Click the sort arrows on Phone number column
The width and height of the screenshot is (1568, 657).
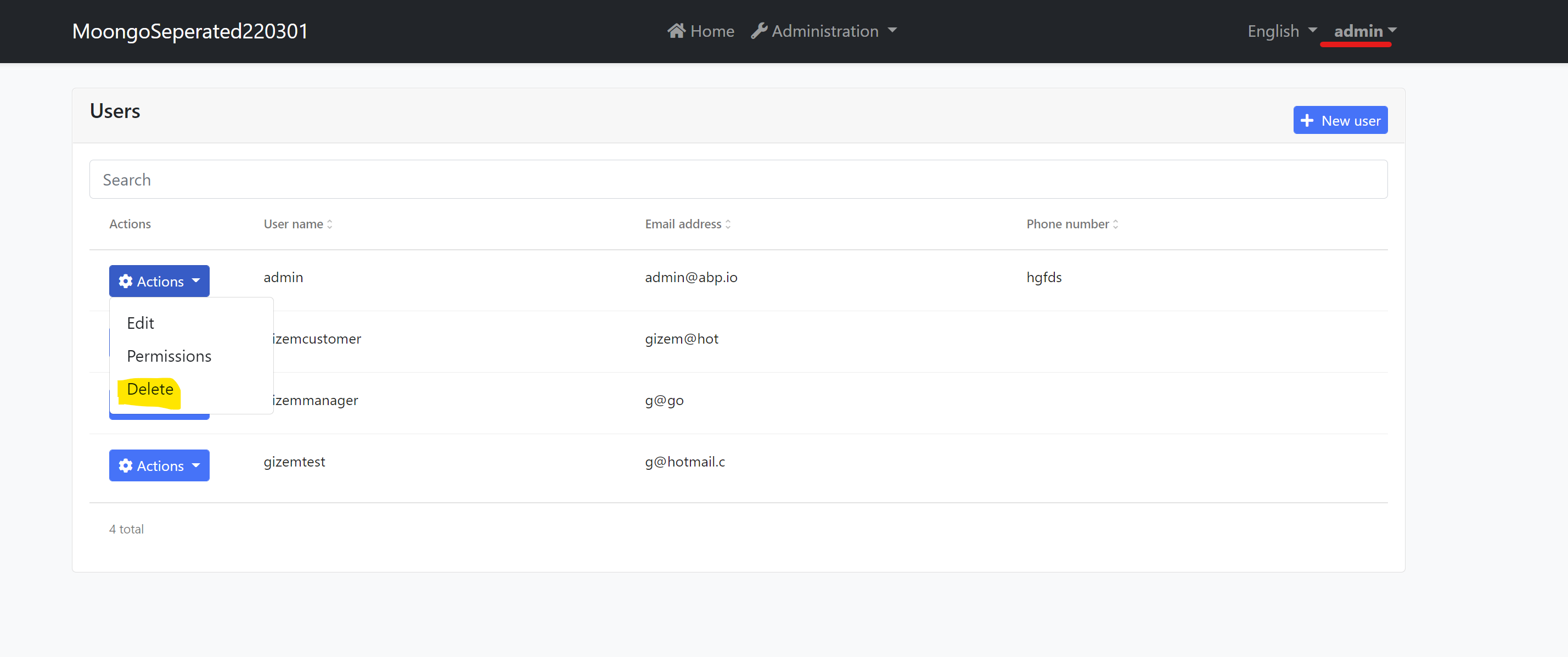[1115, 224]
